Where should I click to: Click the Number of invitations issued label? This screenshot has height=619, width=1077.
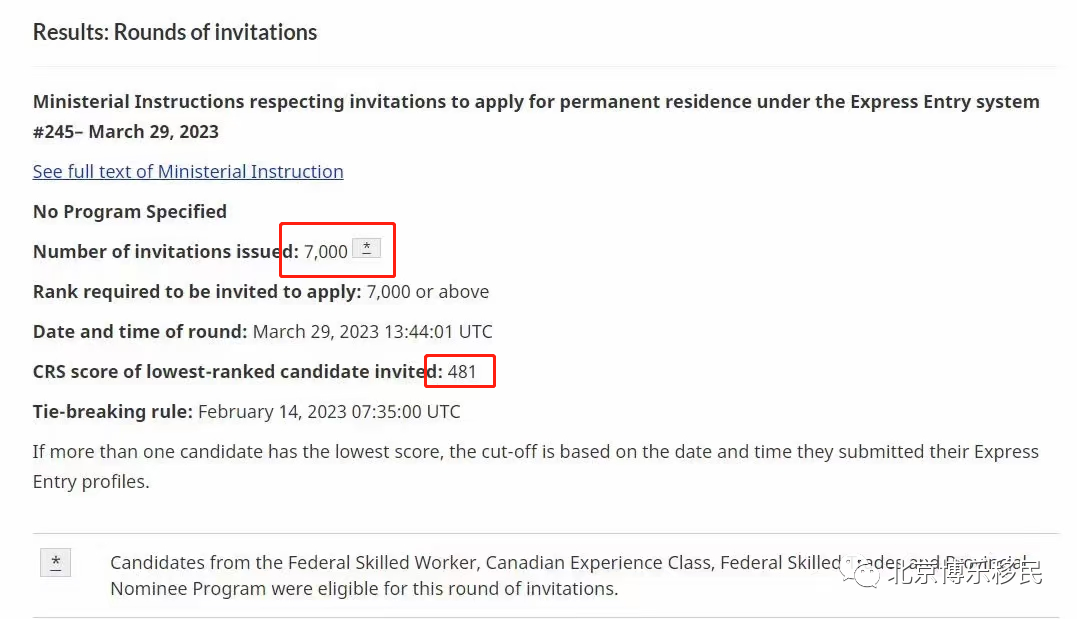[x=166, y=251]
